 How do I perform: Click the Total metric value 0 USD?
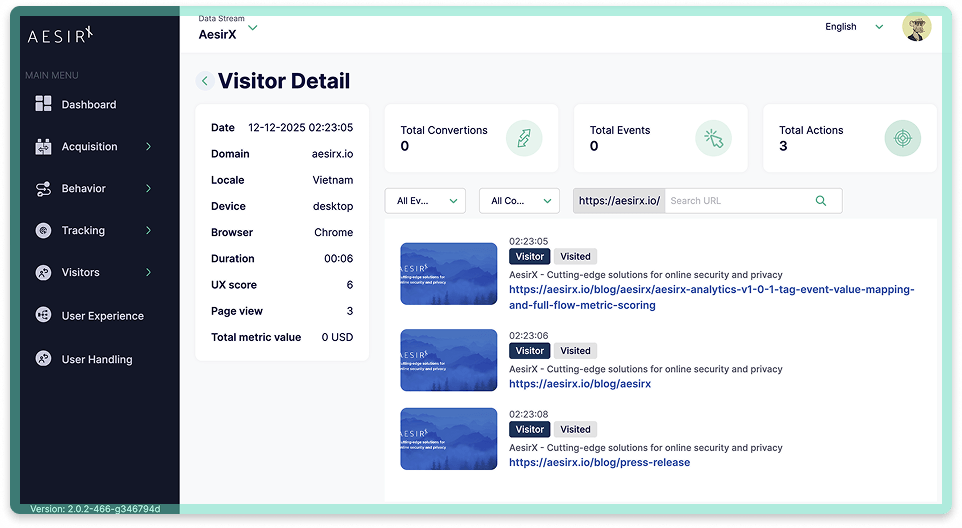[x=337, y=337]
